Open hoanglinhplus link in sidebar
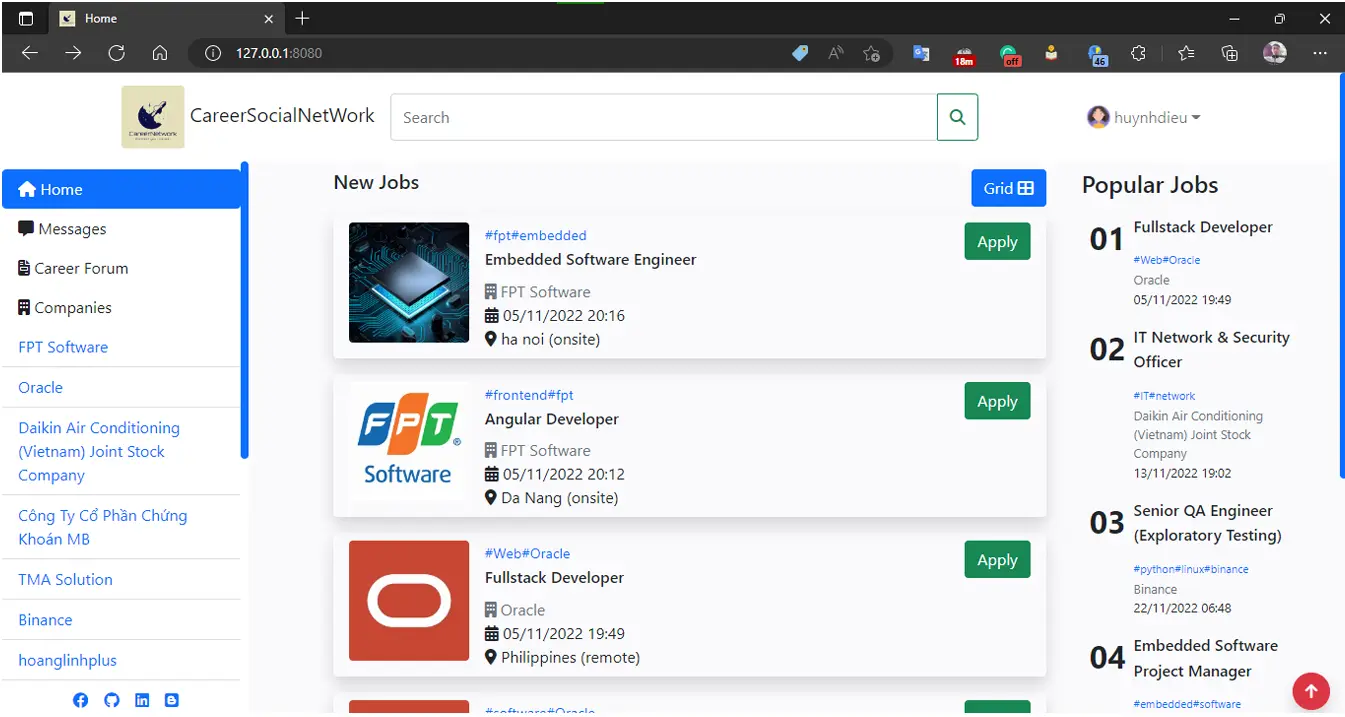Image resolution: width=1345 pixels, height=717 pixels. pyautogui.click(x=67, y=660)
